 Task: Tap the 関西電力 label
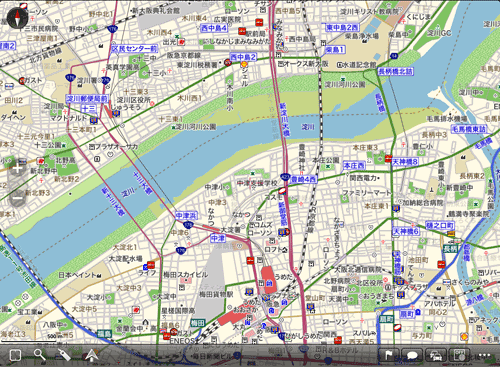pos(363,178)
